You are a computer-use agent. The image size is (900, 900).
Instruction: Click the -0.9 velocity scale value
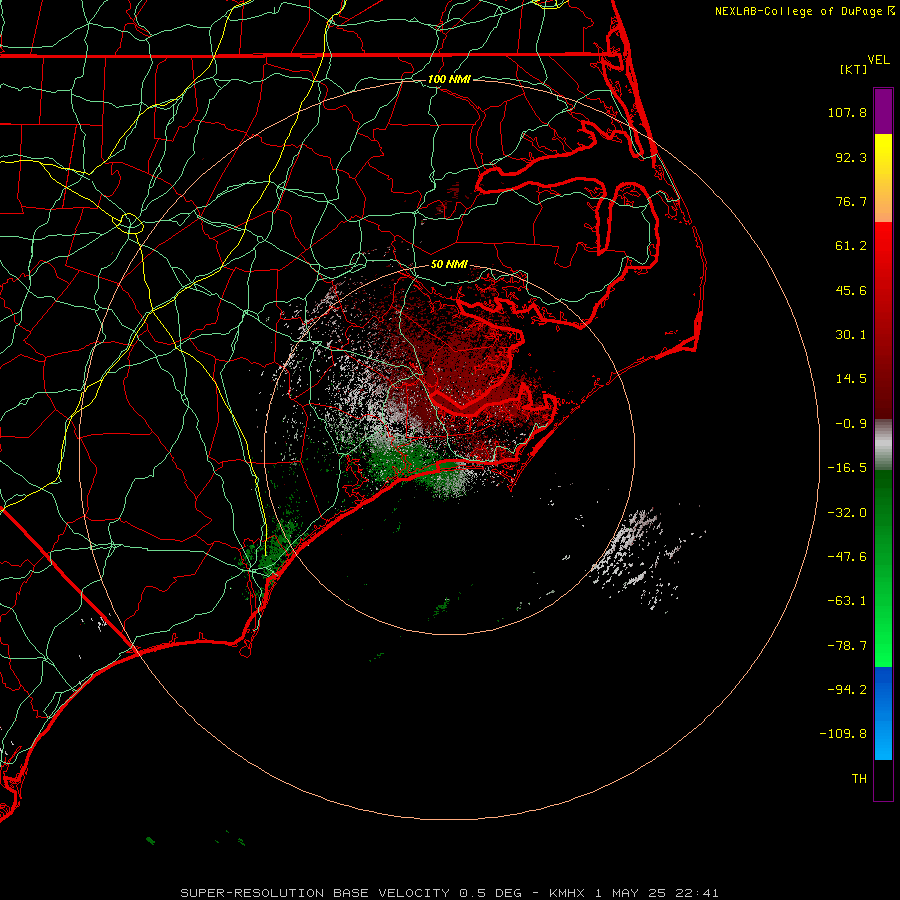[851, 424]
